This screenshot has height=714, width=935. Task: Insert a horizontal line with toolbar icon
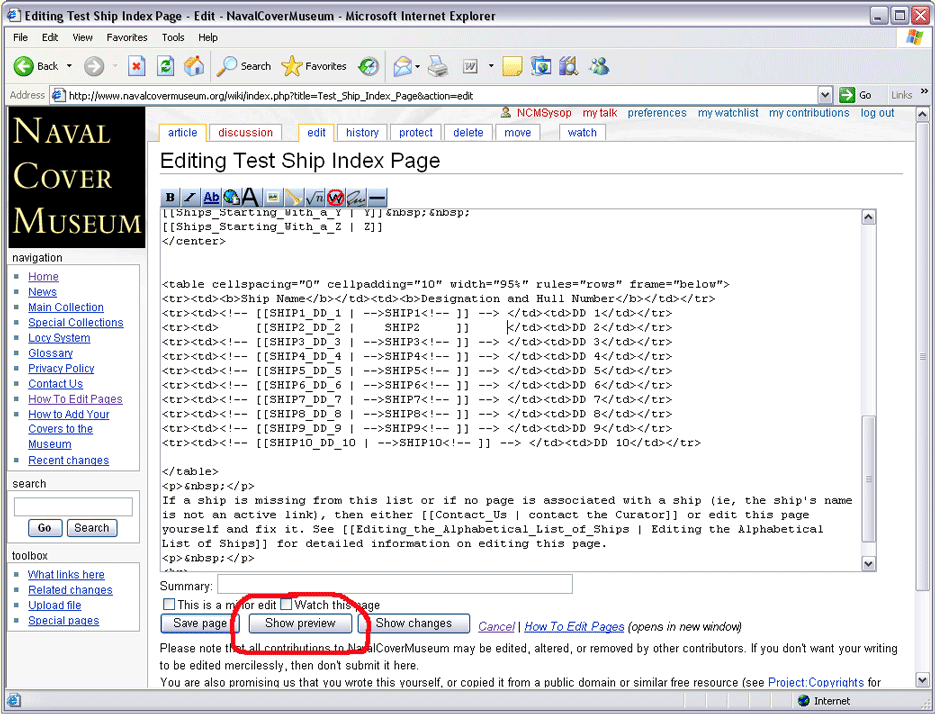376,198
